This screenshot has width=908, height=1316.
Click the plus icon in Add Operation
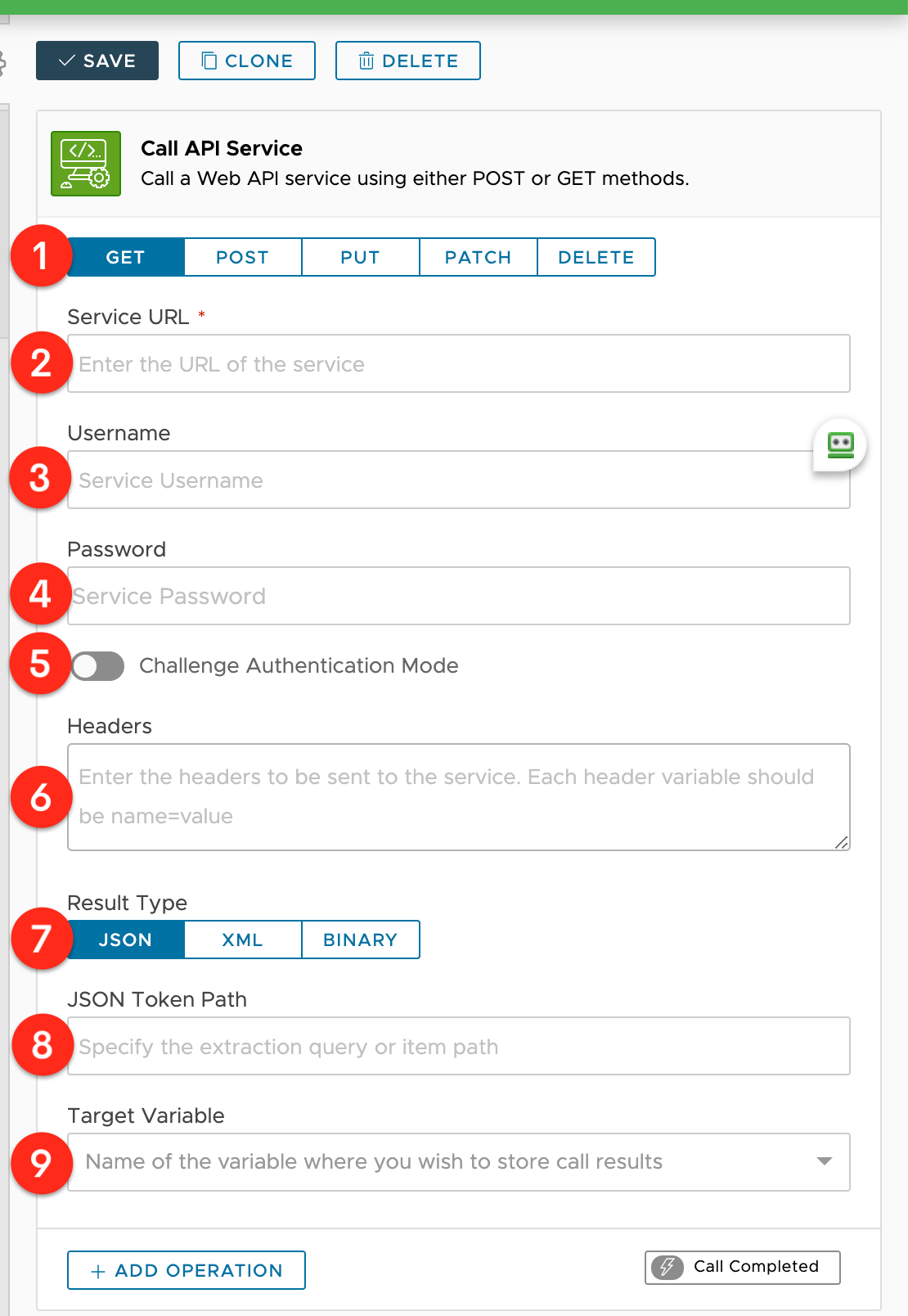point(98,1271)
